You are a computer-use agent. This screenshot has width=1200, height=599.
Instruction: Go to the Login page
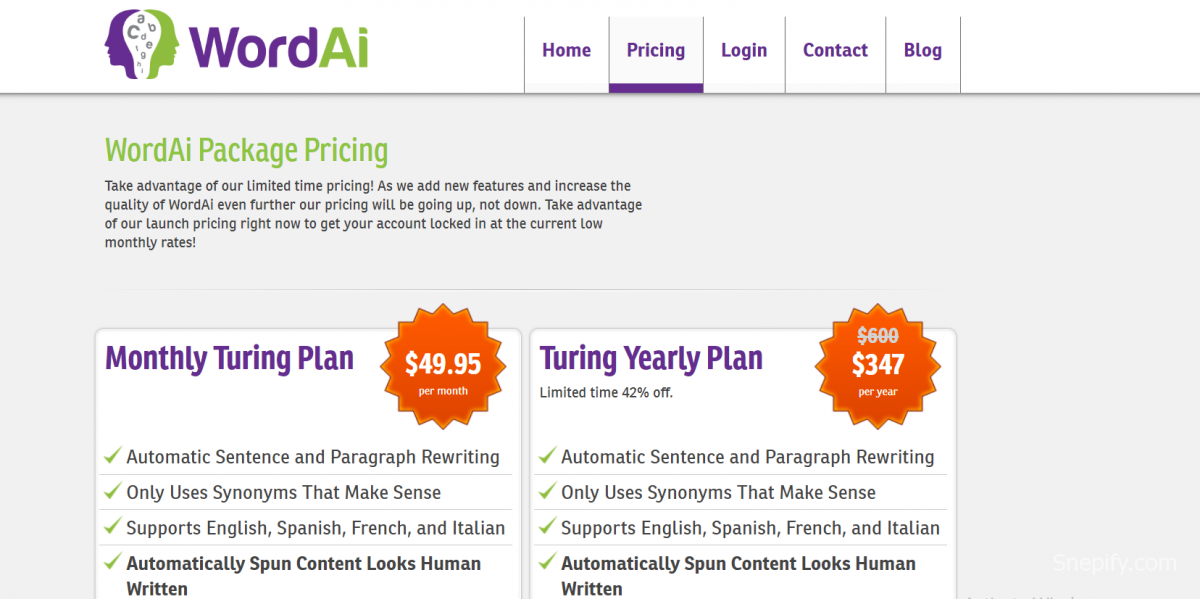click(x=744, y=51)
